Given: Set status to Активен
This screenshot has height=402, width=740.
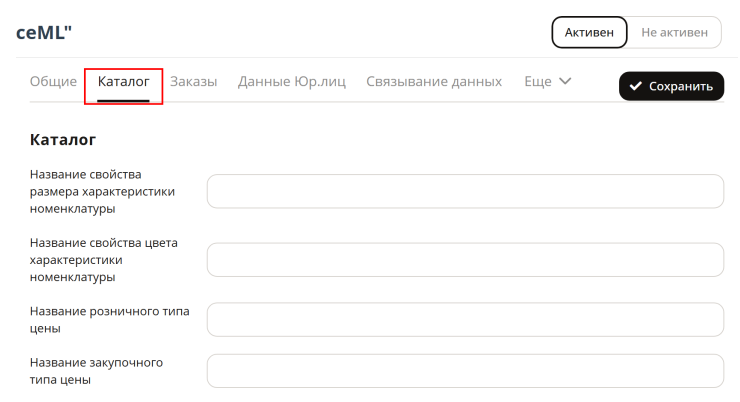Looking at the screenshot, I should (589, 32).
